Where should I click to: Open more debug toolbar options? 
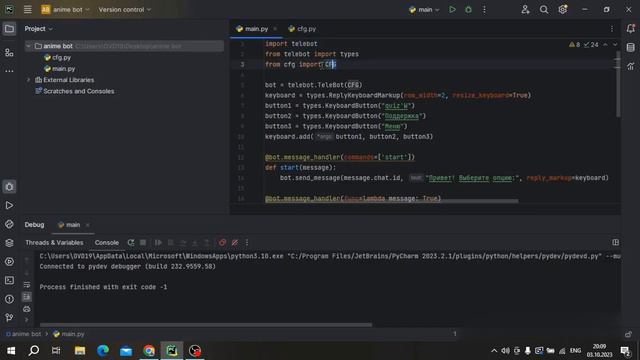[x=247, y=242]
